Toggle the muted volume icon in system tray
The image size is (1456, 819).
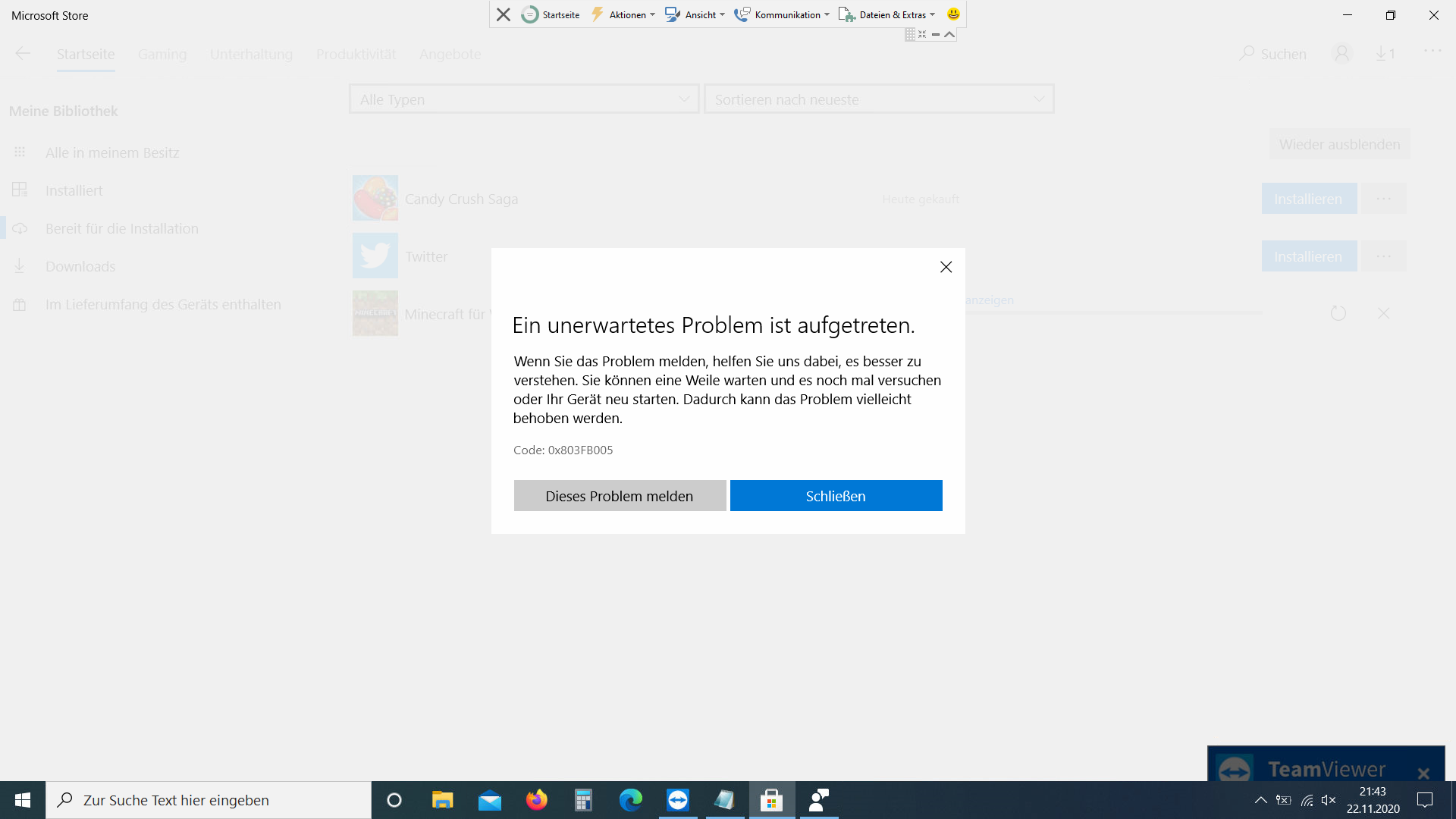pos(1328,800)
